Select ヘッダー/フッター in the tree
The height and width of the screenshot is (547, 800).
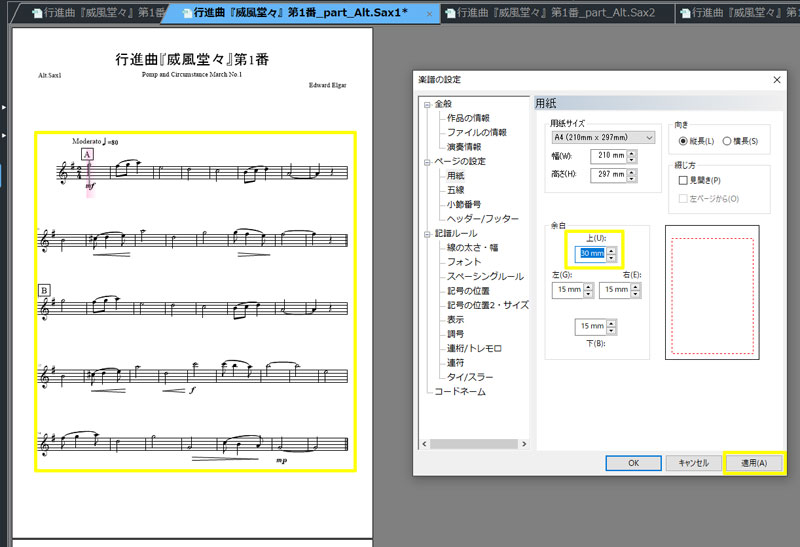click(x=483, y=219)
